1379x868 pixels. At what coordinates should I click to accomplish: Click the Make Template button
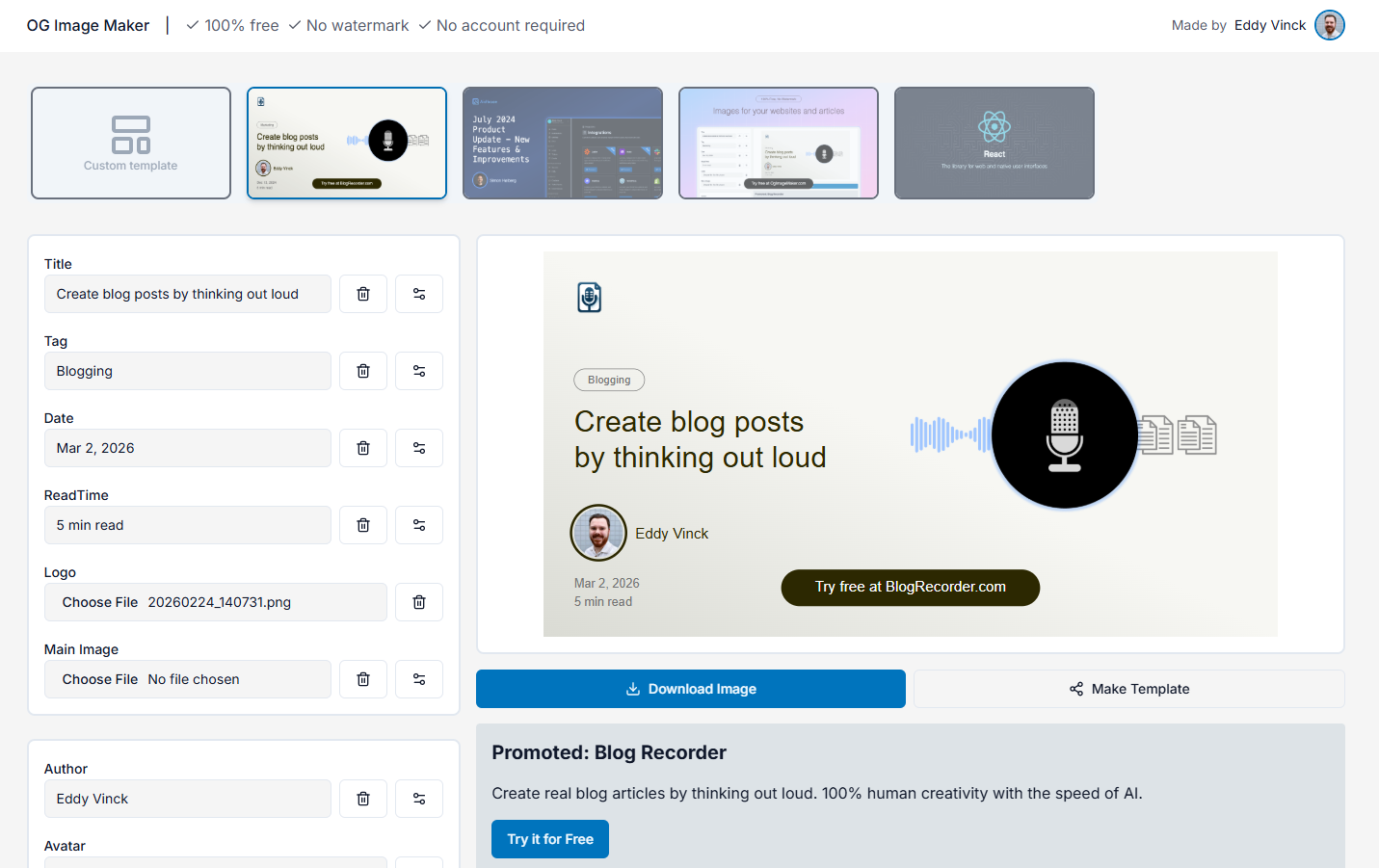tap(1128, 689)
